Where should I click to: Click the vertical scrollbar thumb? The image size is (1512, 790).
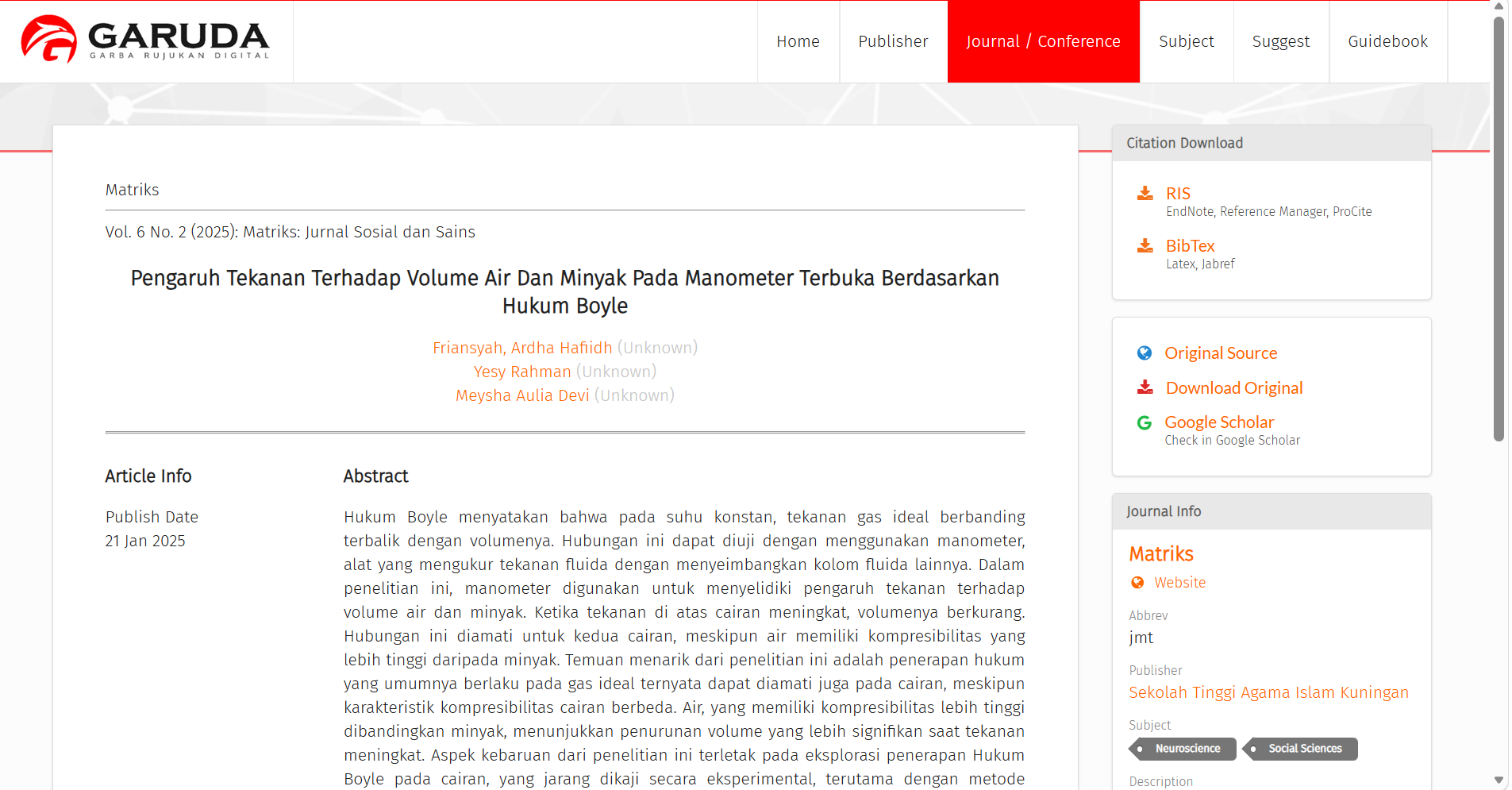point(1499,229)
